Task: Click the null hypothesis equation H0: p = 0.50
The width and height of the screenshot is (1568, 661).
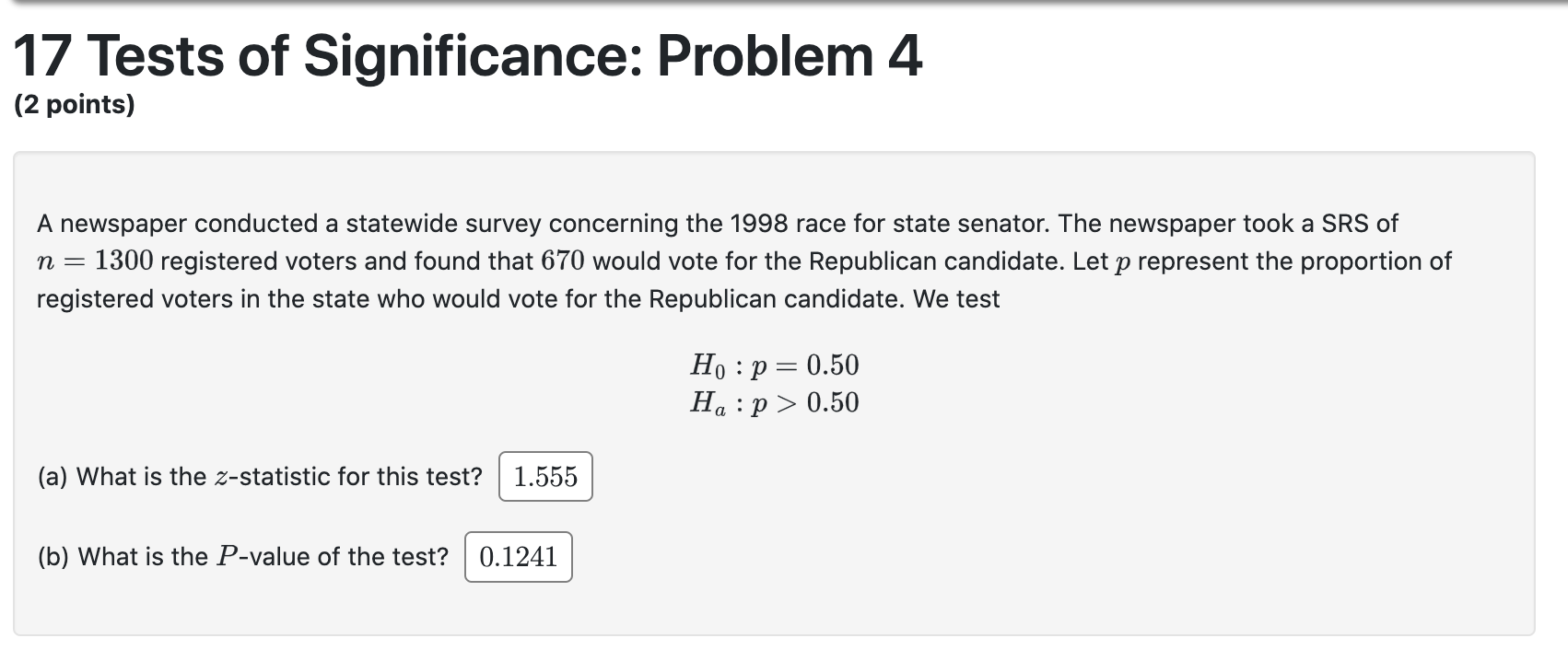Action: click(x=774, y=365)
